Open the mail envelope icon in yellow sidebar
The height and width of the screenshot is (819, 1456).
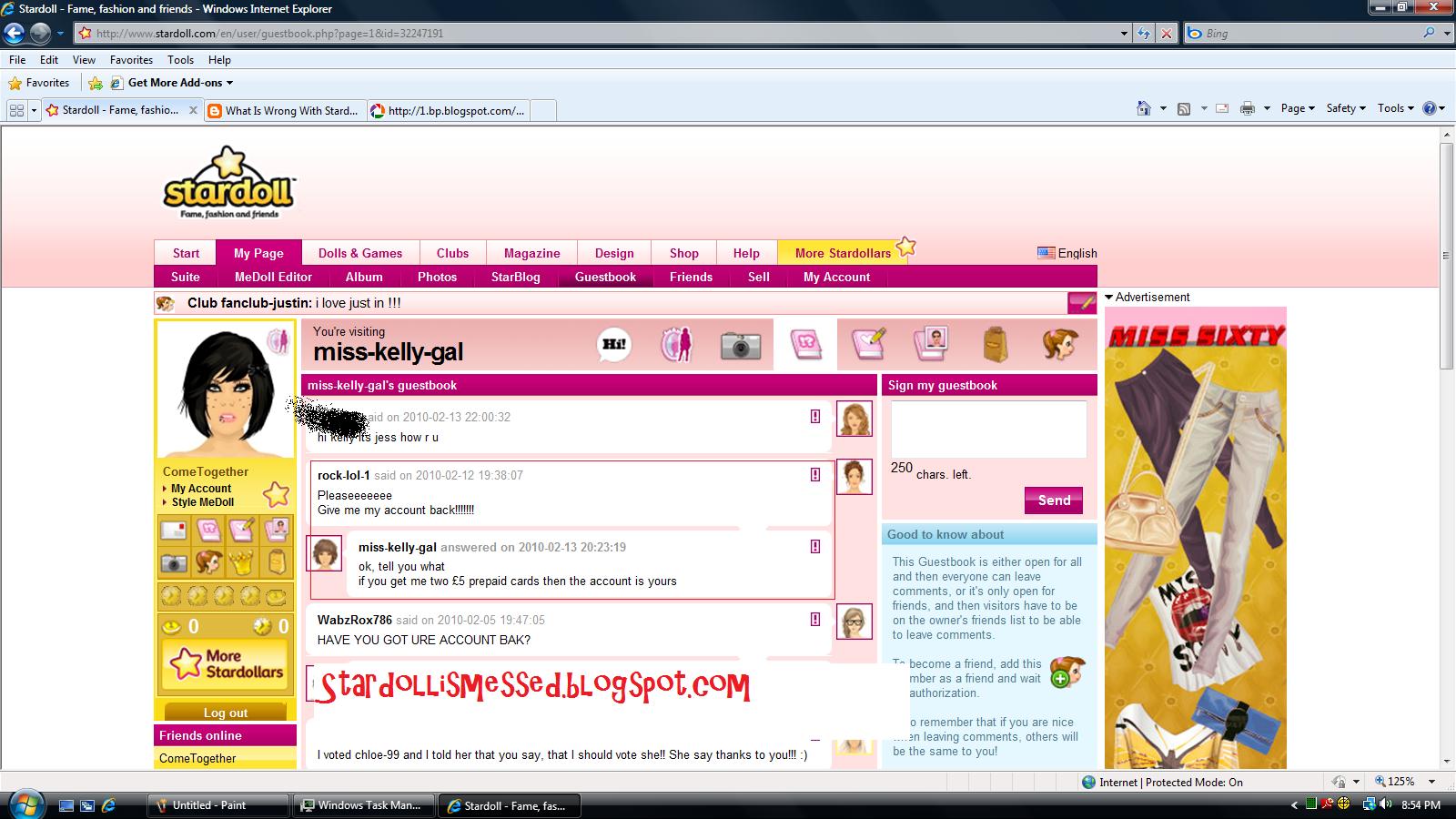[173, 530]
